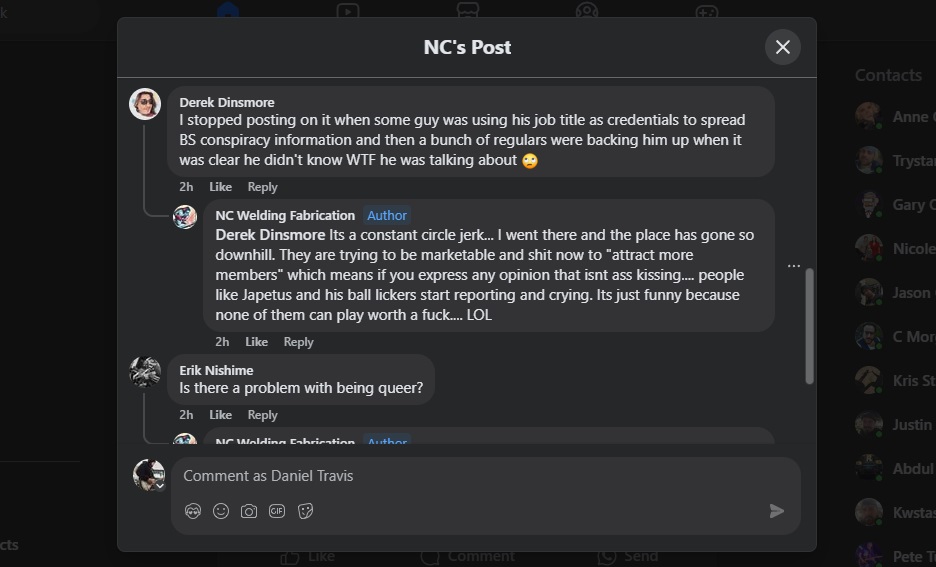Close the NC's Post dialog
This screenshot has width=936, height=567.
pyautogui.click(x=782, y=47)
